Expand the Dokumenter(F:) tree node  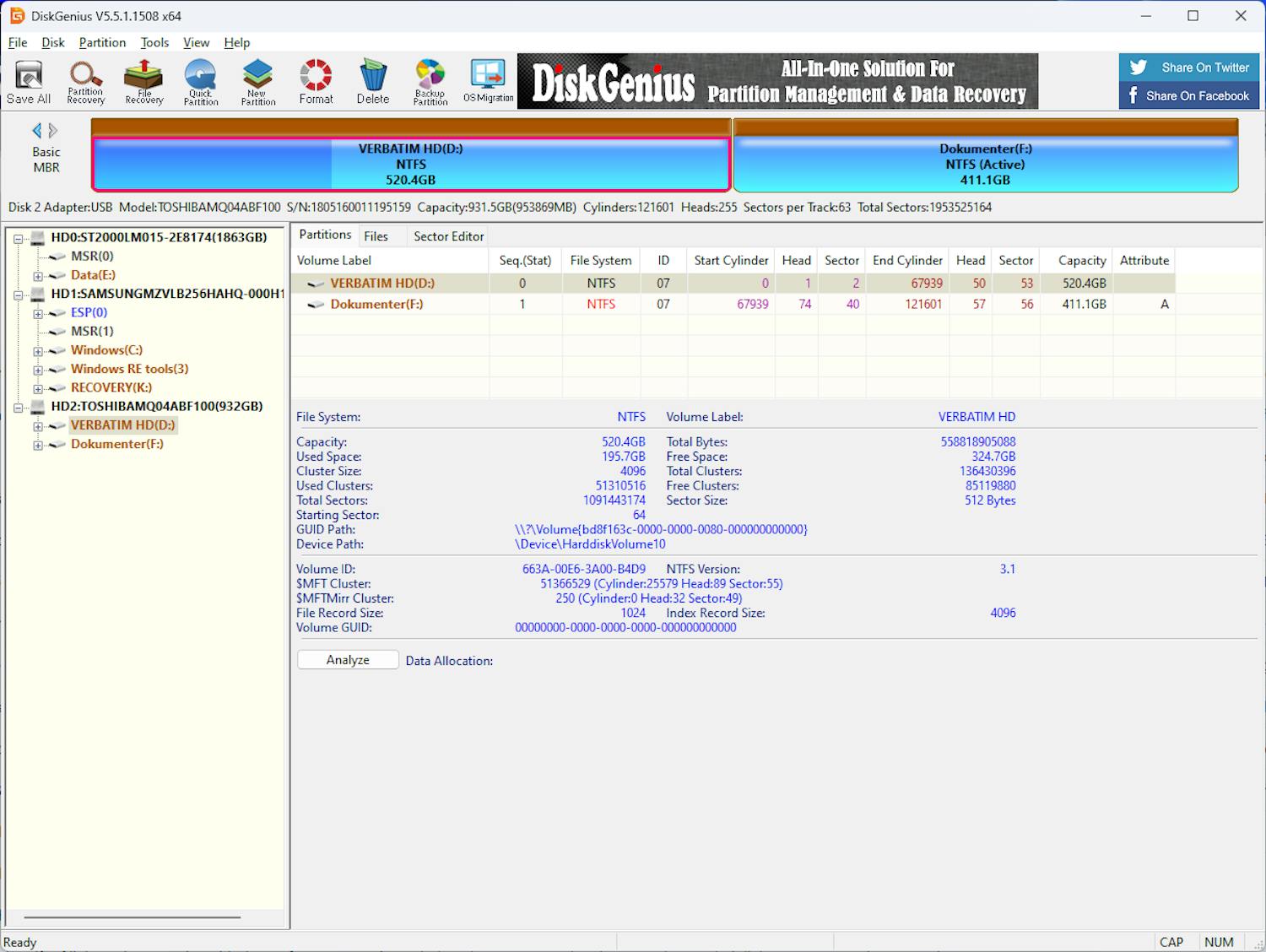(x=38, y=446)
